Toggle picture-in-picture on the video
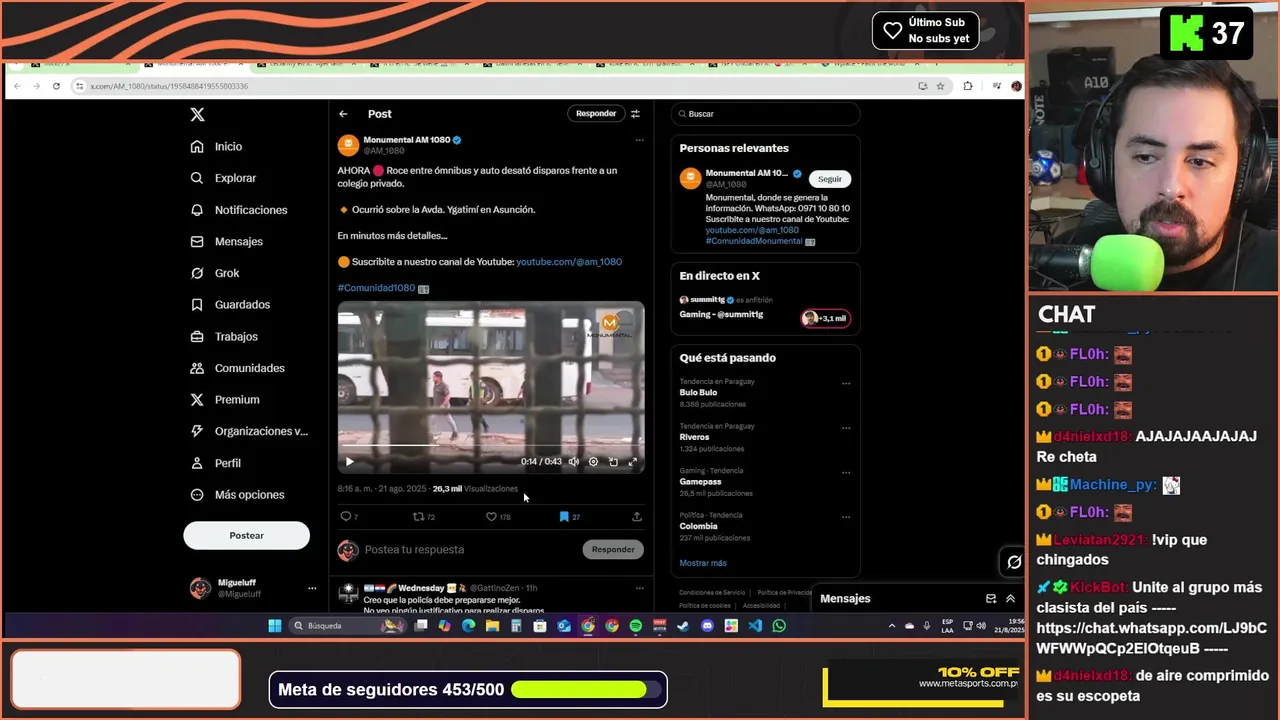Viewport: 1280px width, 720px height. click(x=613, y=462)
